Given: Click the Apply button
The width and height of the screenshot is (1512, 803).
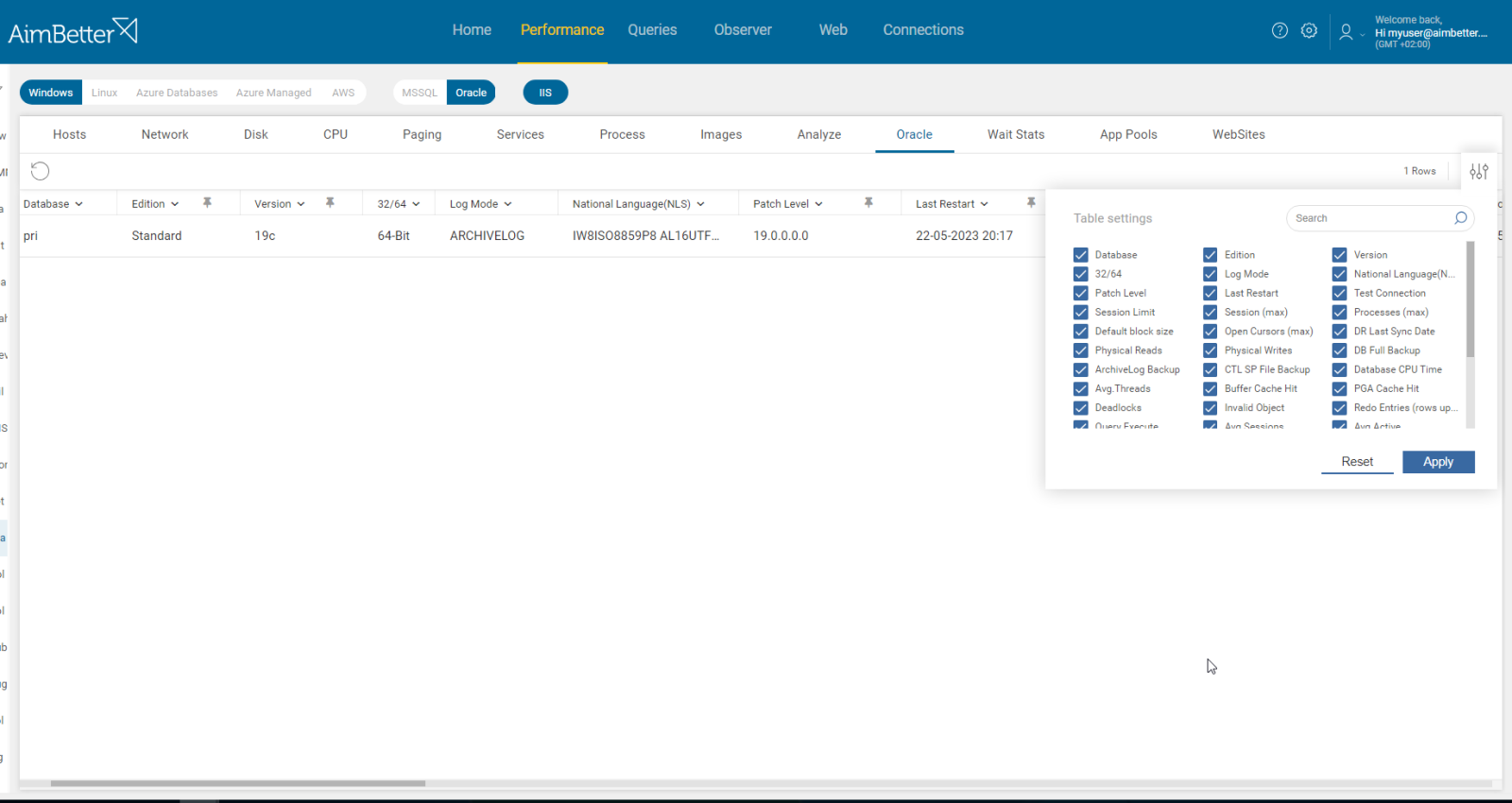Looking at the screenshot, I should (x=1438, y=462).
